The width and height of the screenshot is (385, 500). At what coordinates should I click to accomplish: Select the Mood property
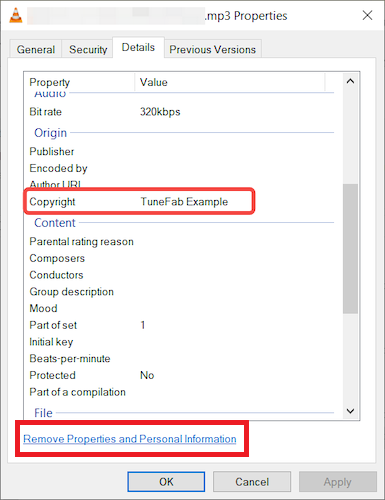(x=43, y=308)
